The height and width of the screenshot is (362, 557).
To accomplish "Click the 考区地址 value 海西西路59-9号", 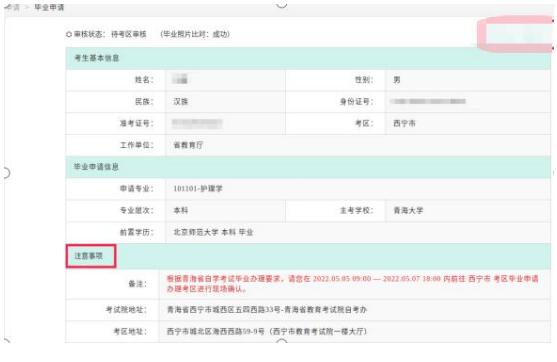I will click(267, 331).
